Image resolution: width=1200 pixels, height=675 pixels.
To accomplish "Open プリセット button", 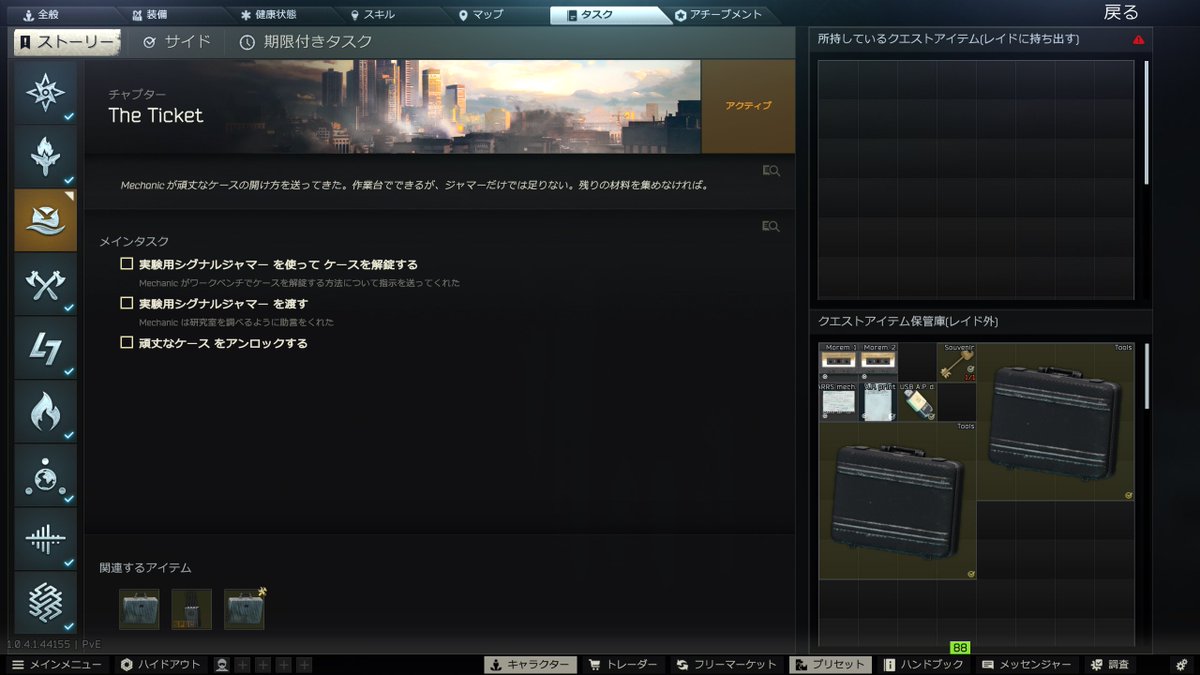I will pyautogui.click(x=829, y=665).
